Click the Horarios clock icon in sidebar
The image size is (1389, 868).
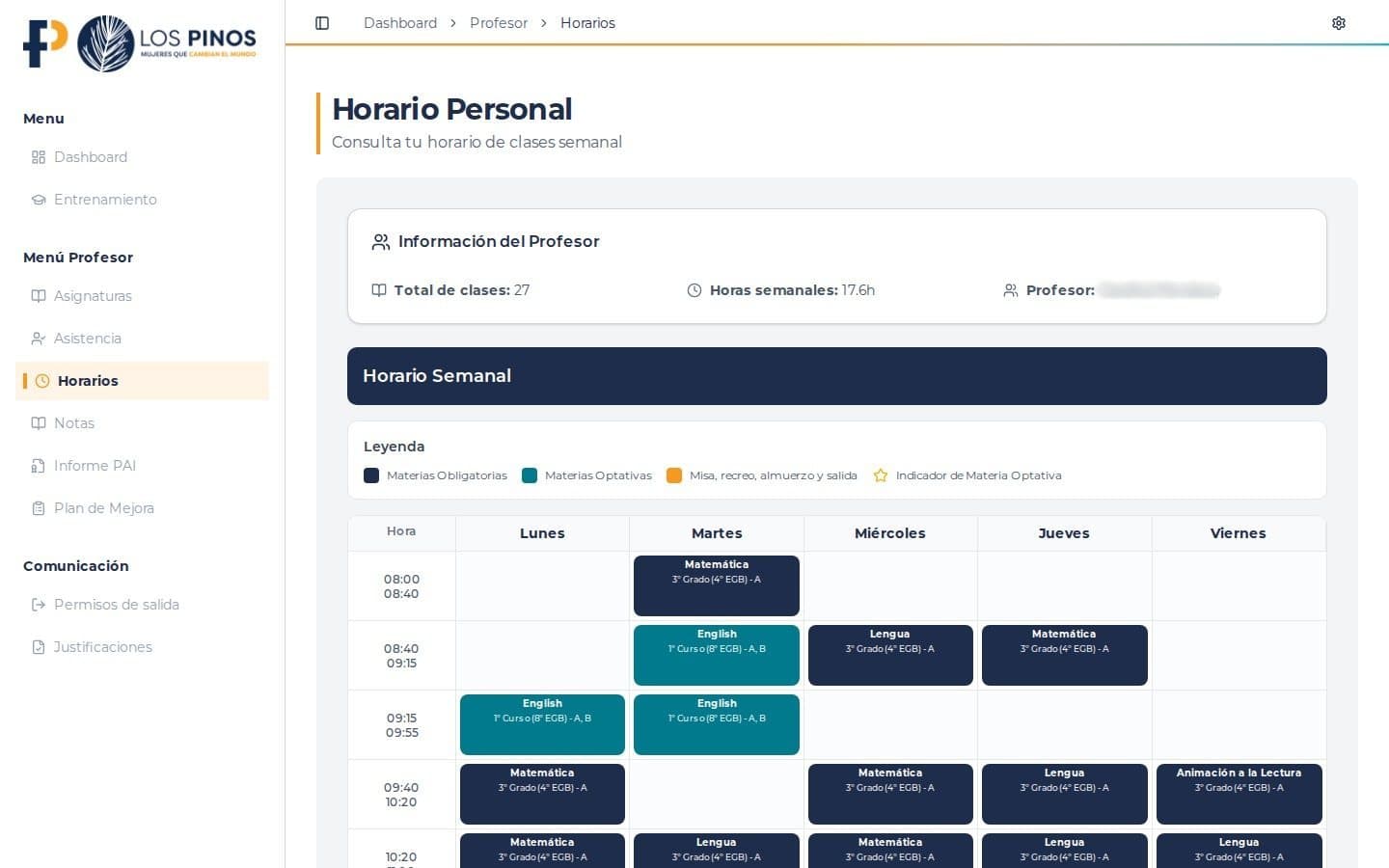42,381
